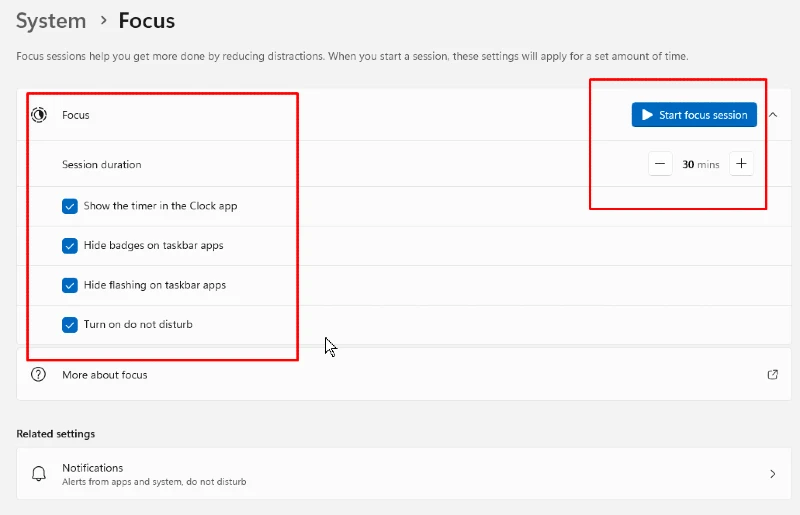The height and width of the screenshot is (515, 800).
Task: Decrease session duration with minus button
Action: [660, 164]
